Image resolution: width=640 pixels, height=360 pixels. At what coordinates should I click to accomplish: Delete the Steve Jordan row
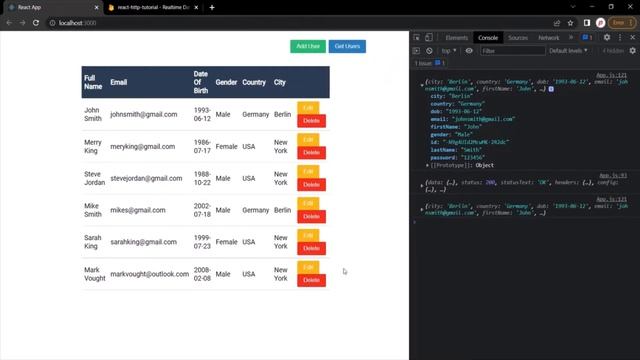click(x=311, y=184)
